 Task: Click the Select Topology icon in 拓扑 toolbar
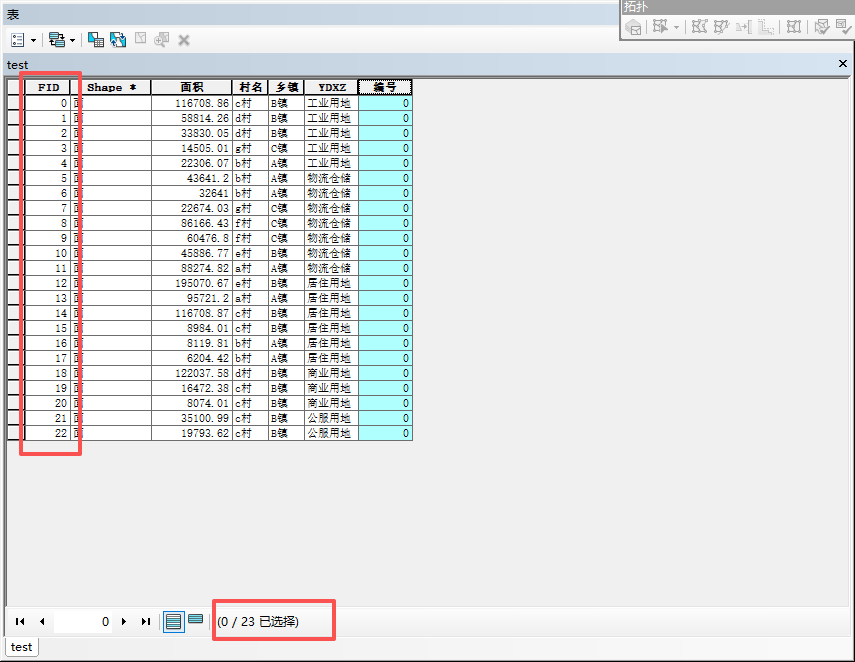click(x=634, y=27)
